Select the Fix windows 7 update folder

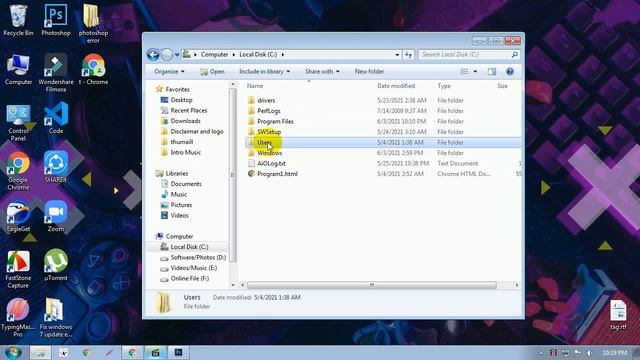point(56,318)
